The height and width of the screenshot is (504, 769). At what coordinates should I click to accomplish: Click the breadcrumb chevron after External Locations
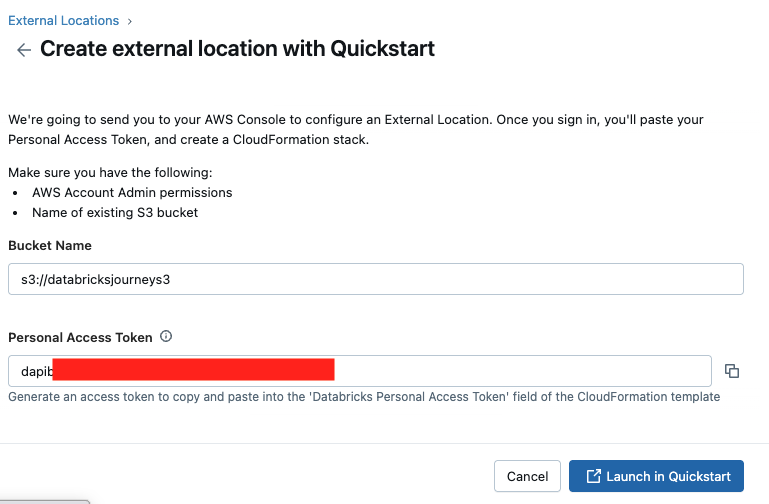click(x=130, y=21)
